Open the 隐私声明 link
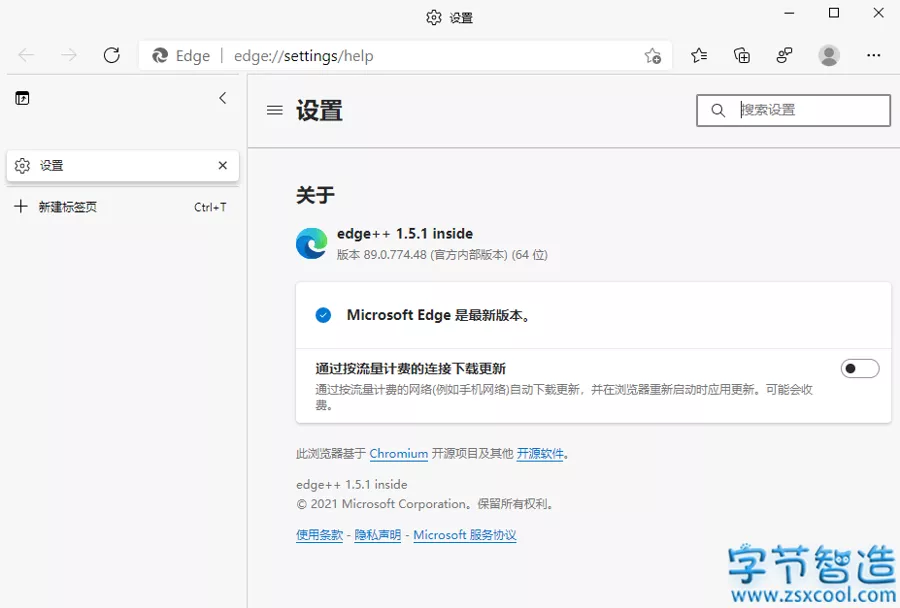900x608 pixels. [378, 535]
